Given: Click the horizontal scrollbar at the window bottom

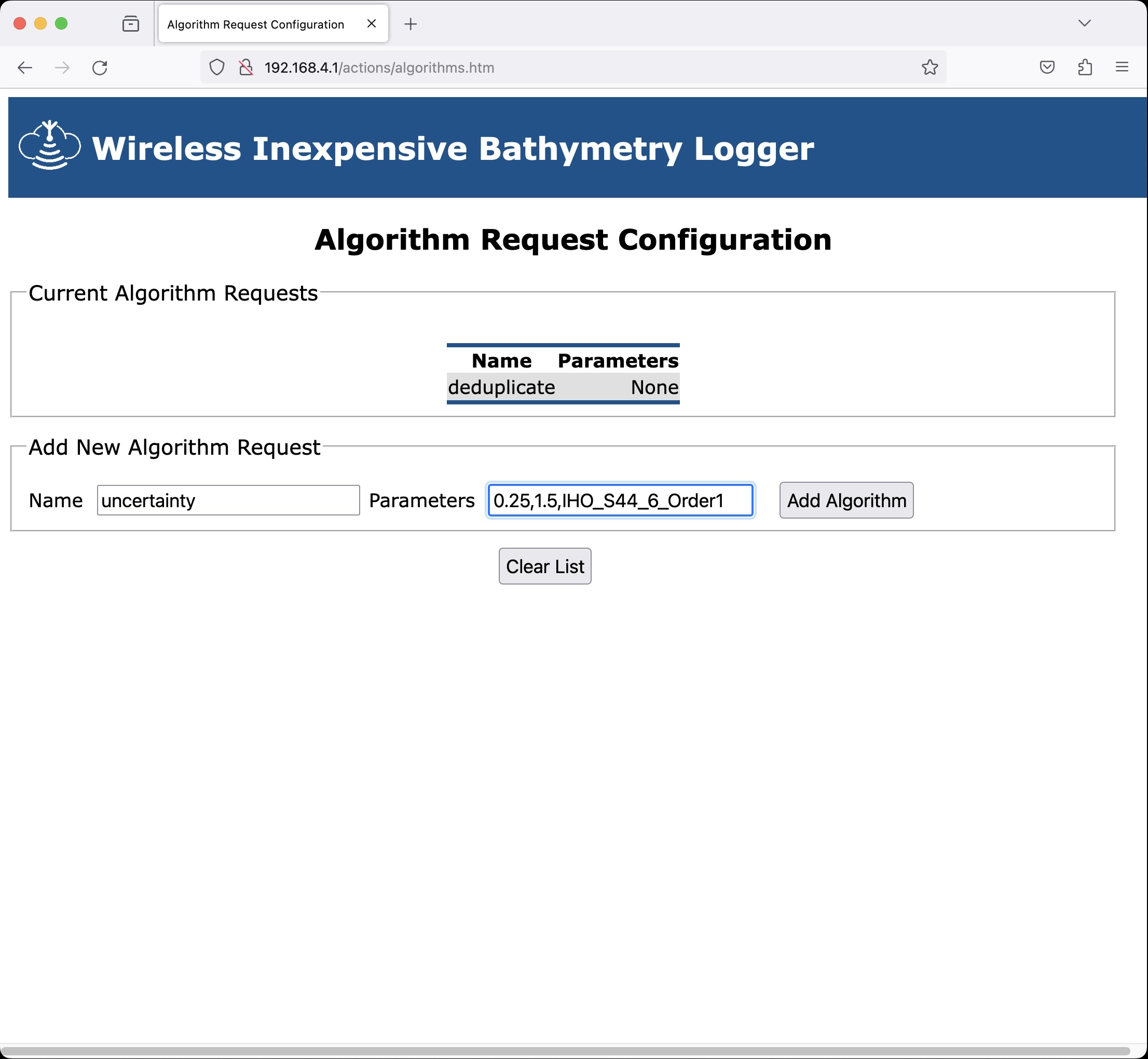Looking at the screenshot, I should coord(564,1052).
